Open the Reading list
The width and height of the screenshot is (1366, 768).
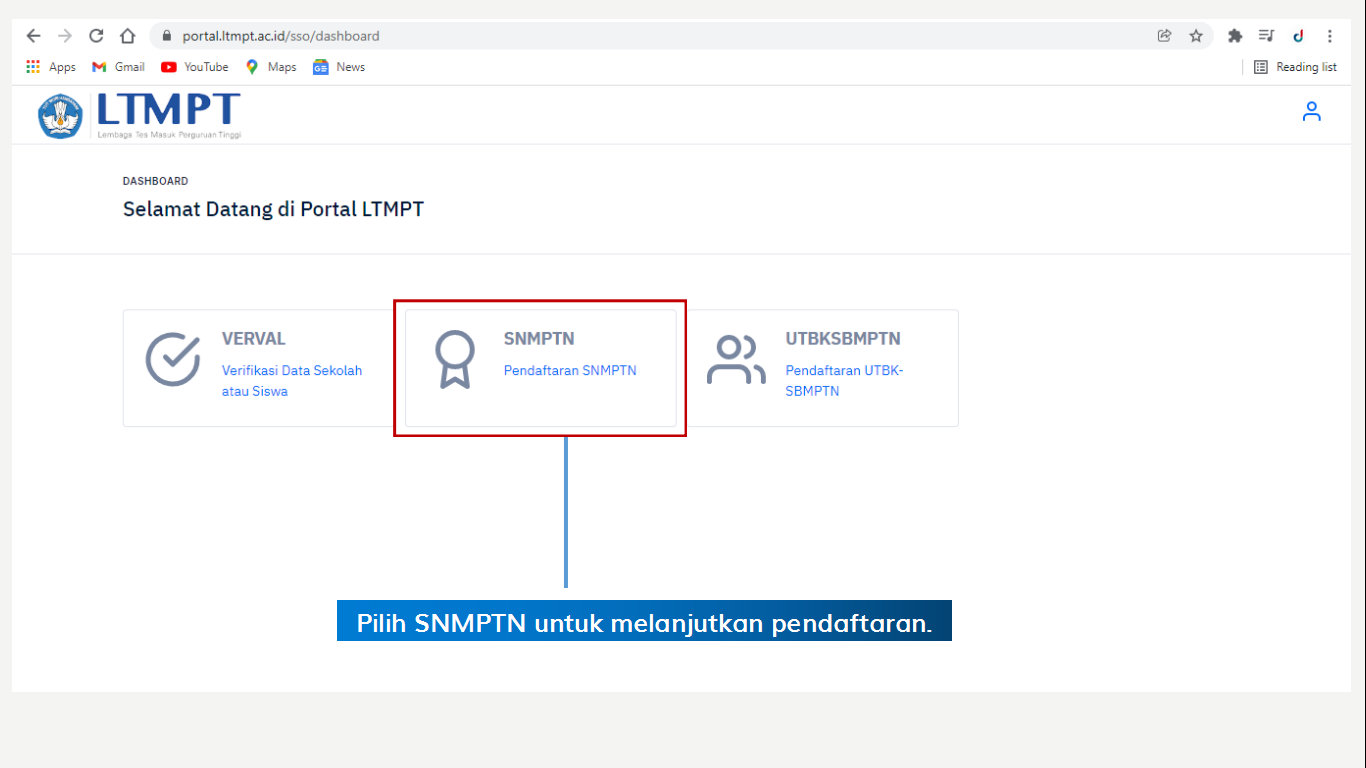coord(1295,67)
